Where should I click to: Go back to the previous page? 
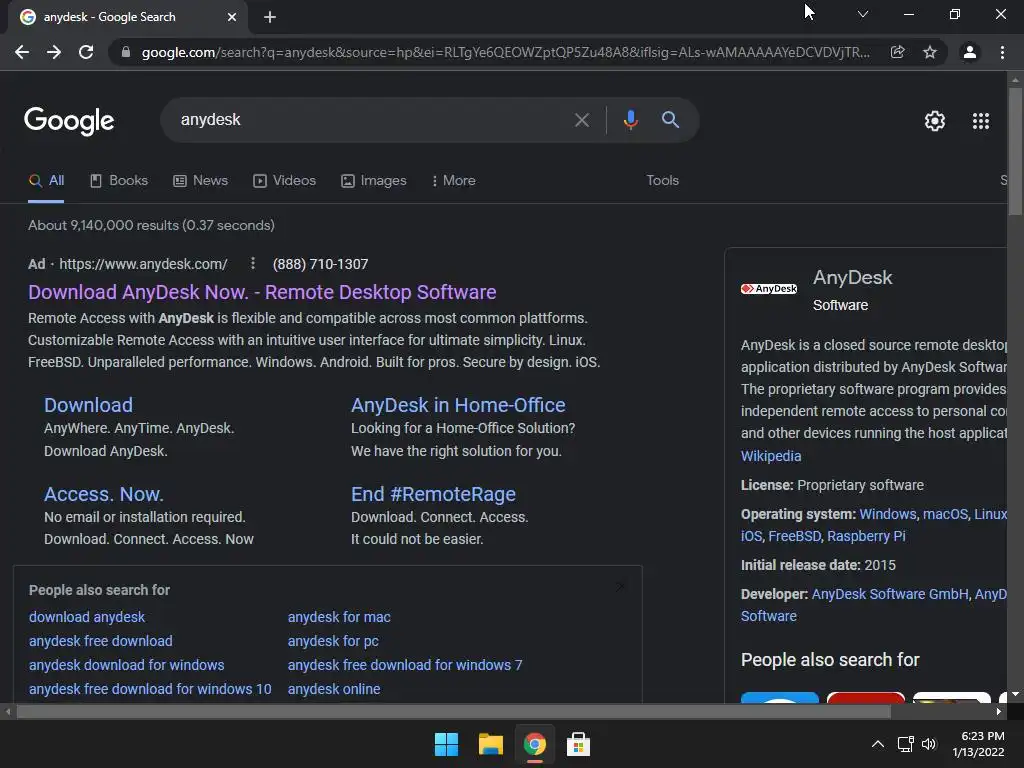pos(22,52)
